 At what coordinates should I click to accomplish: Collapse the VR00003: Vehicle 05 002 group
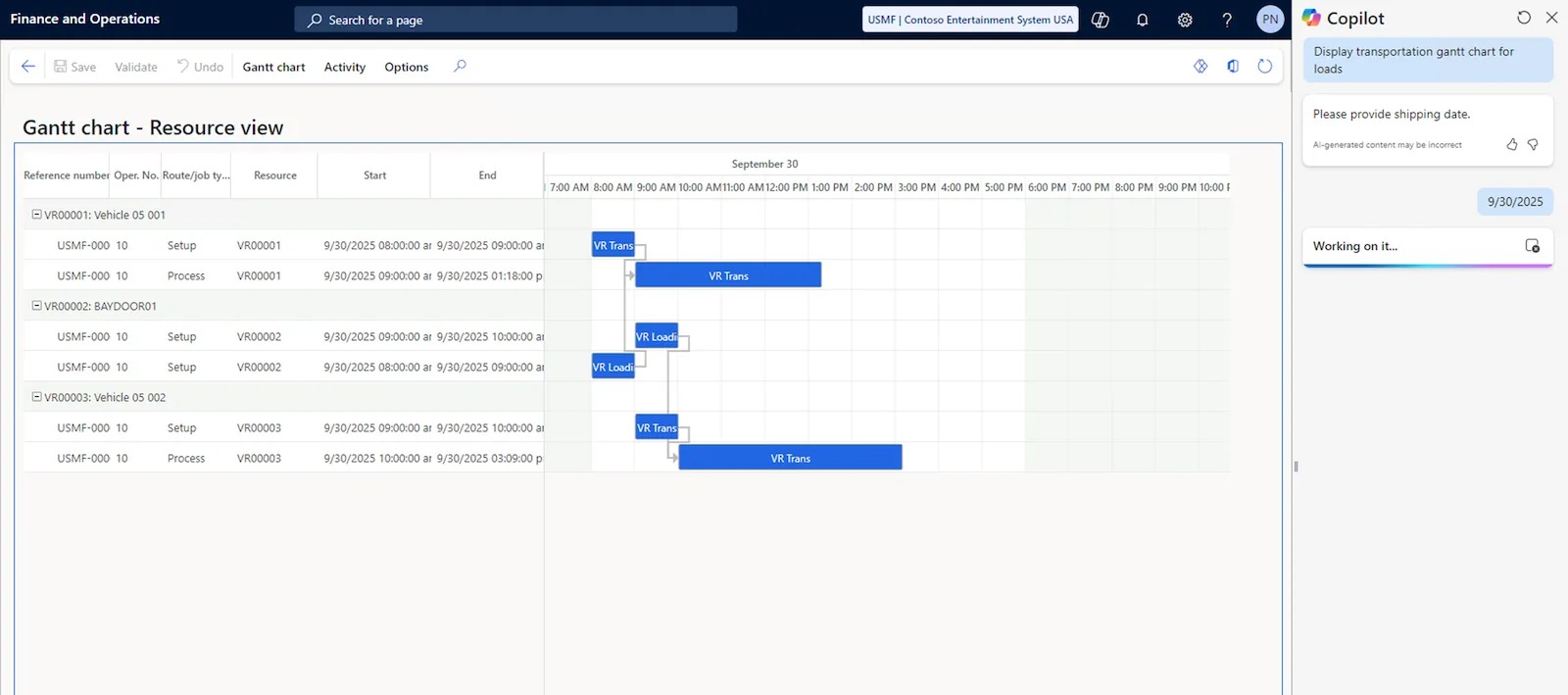point(37,397)
